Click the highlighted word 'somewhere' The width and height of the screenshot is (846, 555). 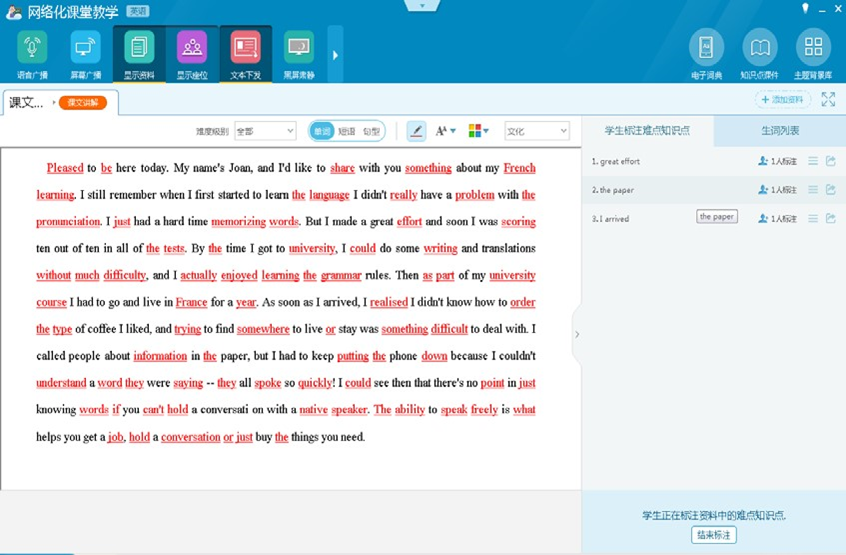coord(263,329)
